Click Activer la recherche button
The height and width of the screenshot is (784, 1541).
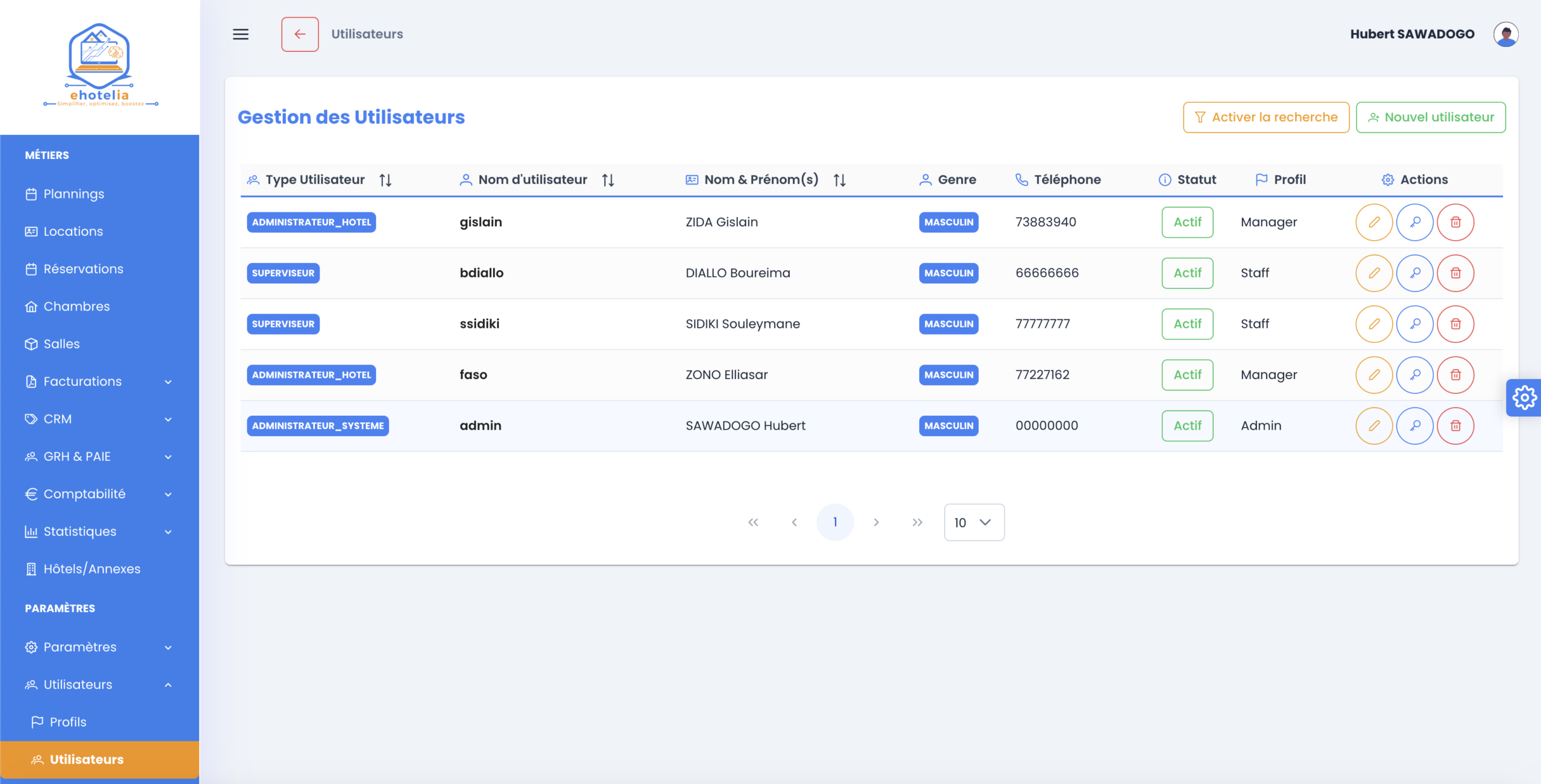(1265, 117)
